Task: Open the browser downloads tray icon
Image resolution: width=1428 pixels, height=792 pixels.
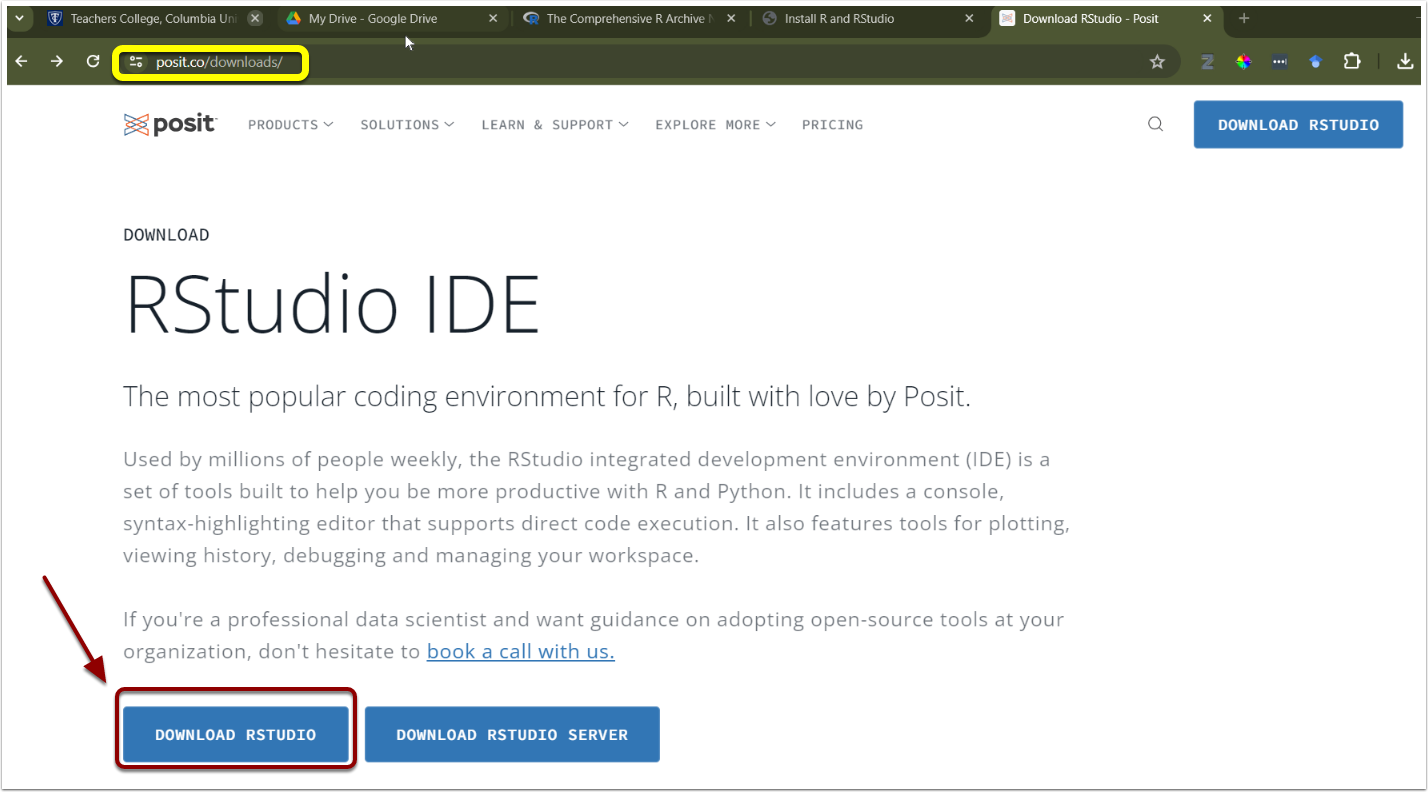Action: coord(1404,62)
